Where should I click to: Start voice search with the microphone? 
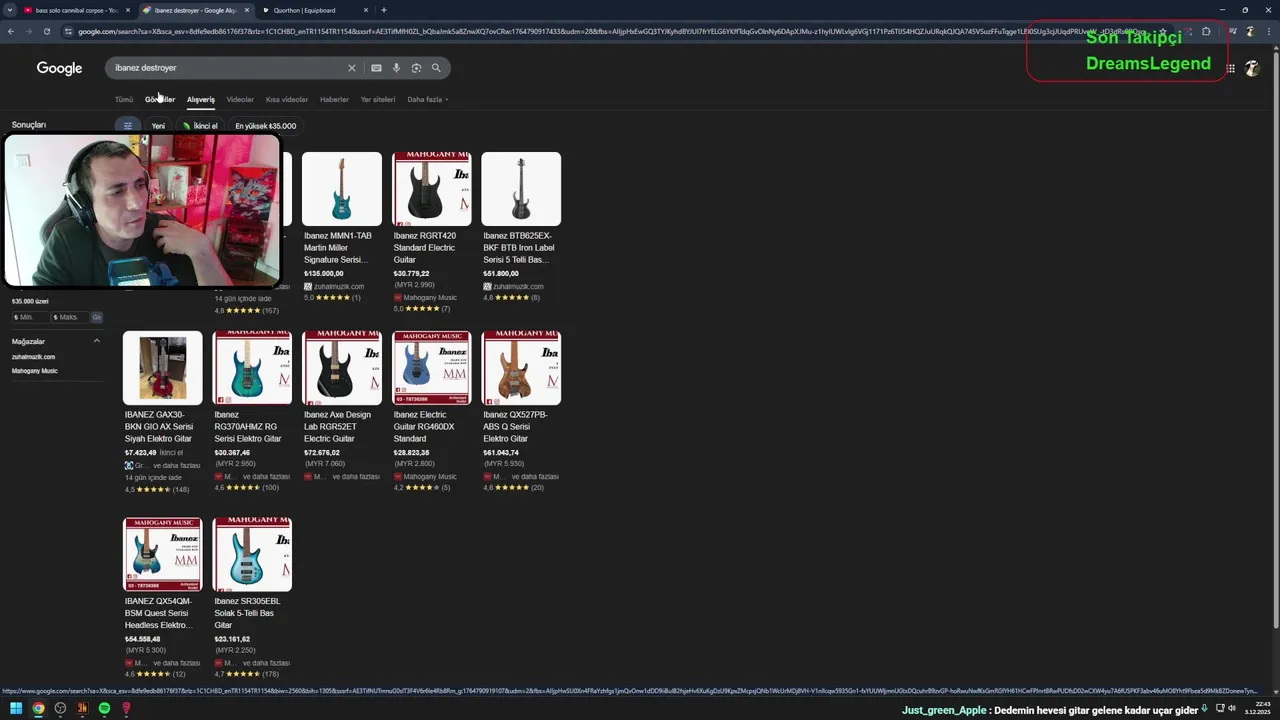[396, 68]
